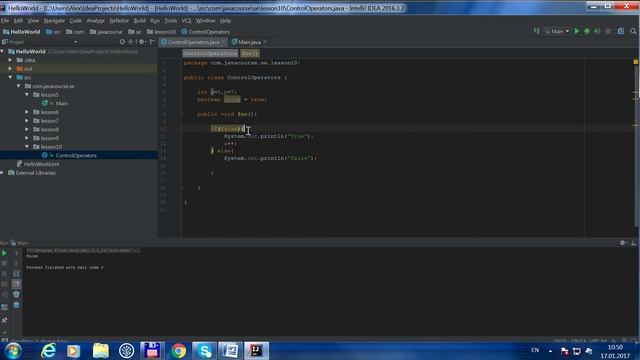Viewport: 640px width, 360px height.
Task: Click up the stack trace arrow in Run panel
Action: pos(16,253)
